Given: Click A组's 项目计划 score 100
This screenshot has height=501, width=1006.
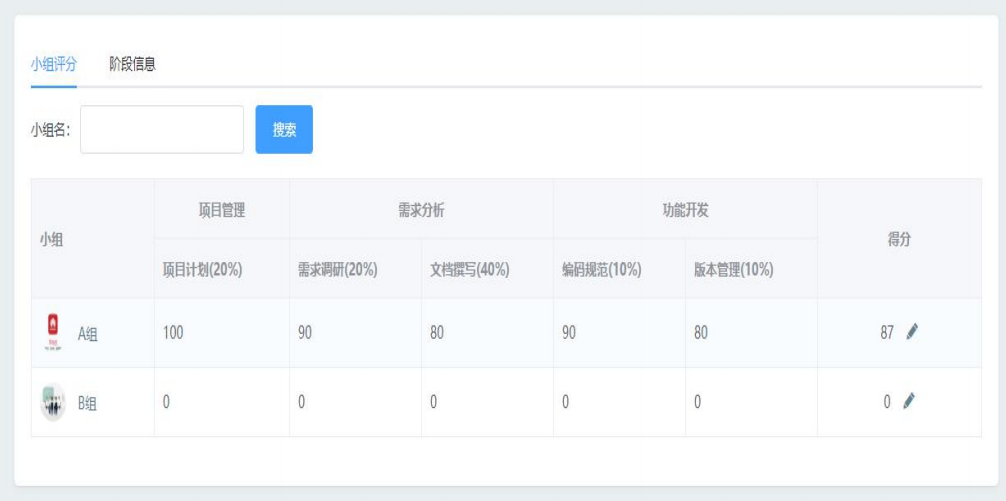Looking at the screenshot, I should [x=173, y=333].
